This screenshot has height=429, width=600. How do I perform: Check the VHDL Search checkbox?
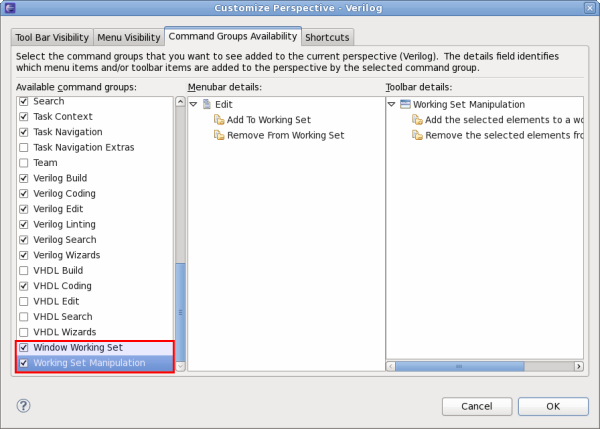tap(24, 316)
